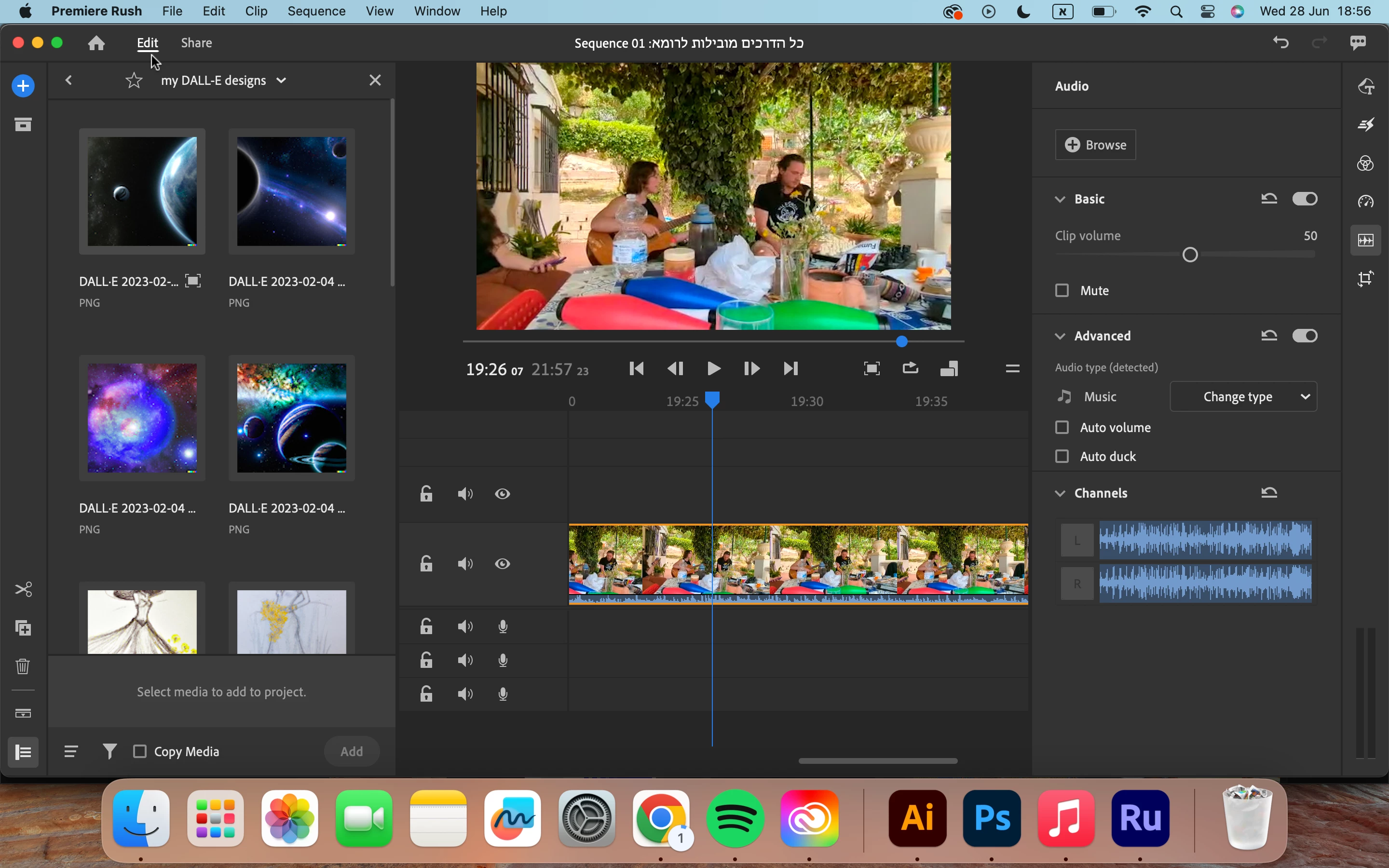Open the Color panel icon
The image size is (1389, 868).
pos(1365,163)
